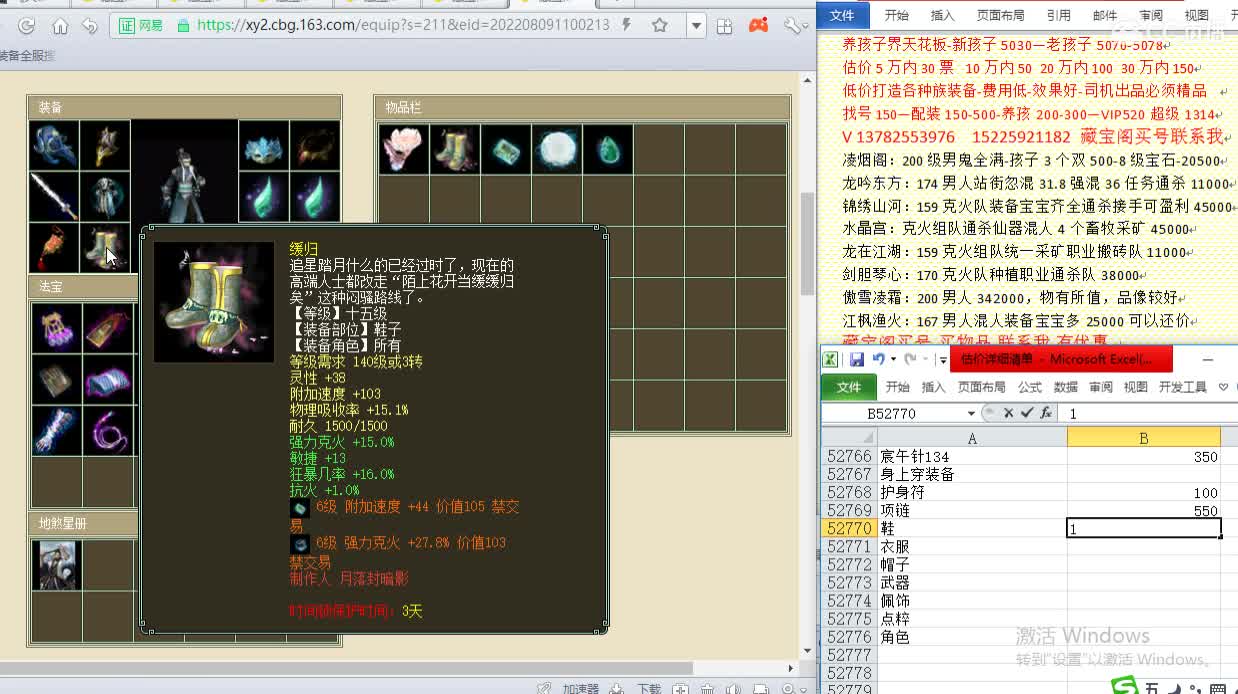
Task: Open the browser extensions grid icon
Action: point(725,26)
